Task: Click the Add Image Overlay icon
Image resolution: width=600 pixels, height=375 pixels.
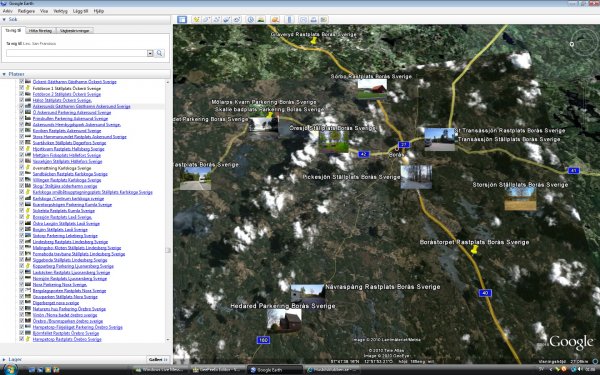Action: (227, 20)
